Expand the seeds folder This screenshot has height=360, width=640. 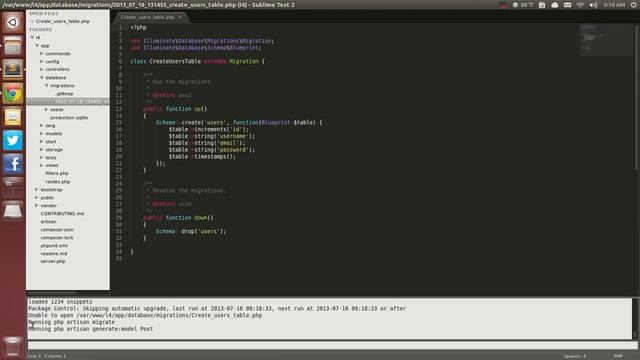[47, 109]
